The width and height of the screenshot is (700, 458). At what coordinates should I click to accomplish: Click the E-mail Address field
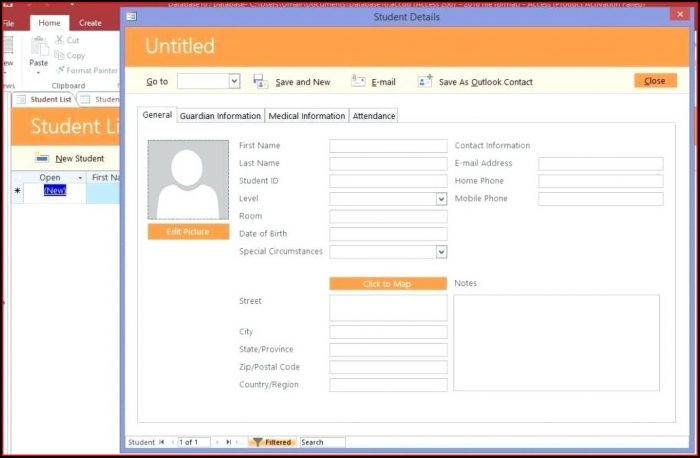(x=600, y=163)
